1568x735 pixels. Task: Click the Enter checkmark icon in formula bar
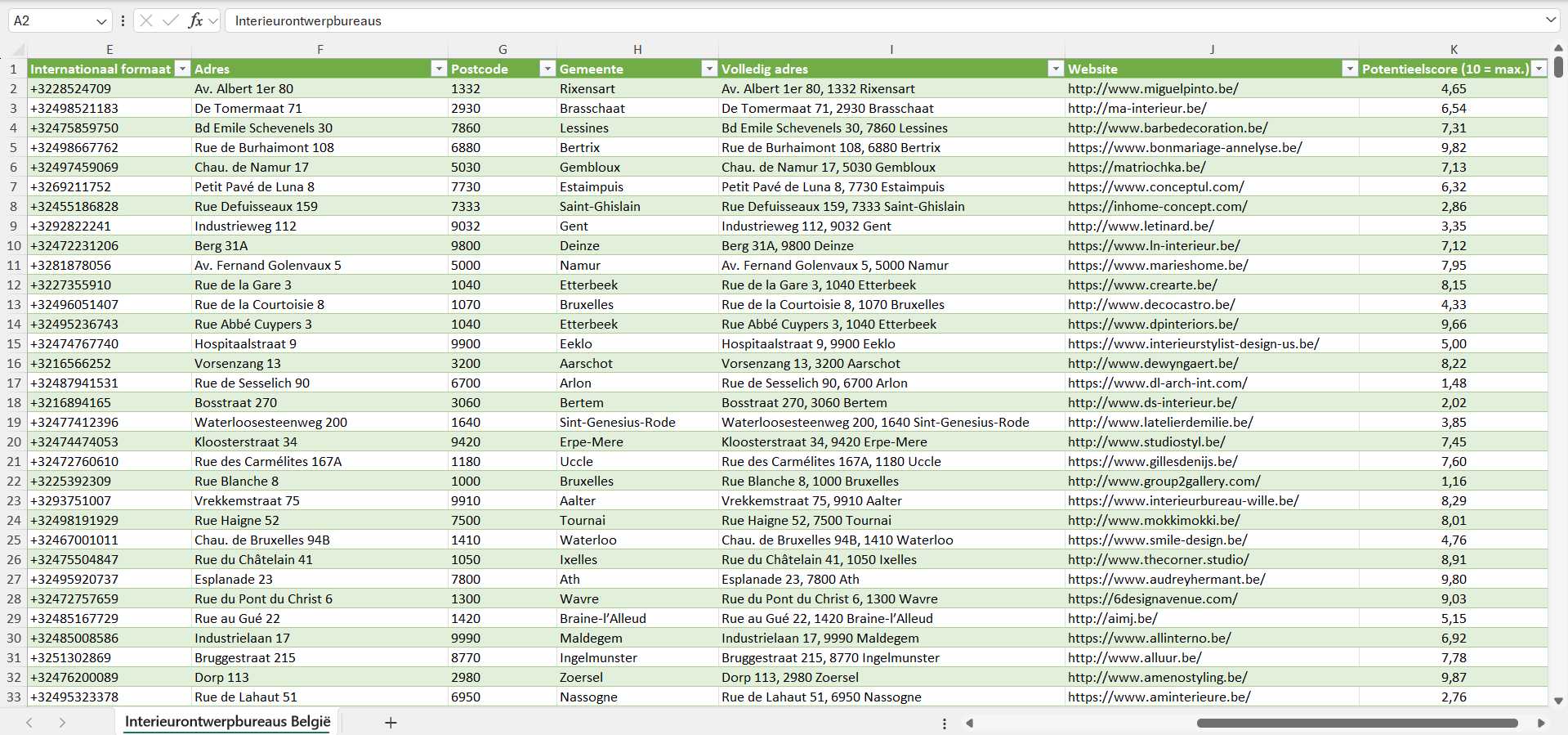point(170,20)
